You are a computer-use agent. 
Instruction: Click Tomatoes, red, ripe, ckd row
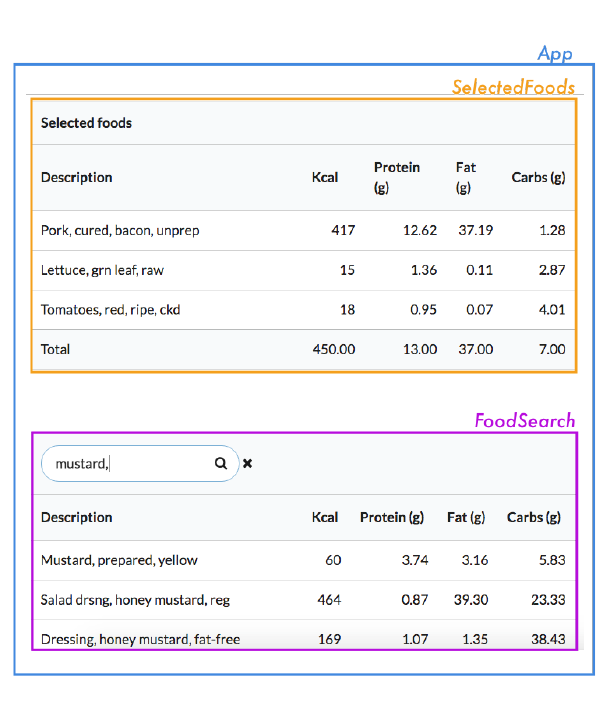[x=110, y=310]
